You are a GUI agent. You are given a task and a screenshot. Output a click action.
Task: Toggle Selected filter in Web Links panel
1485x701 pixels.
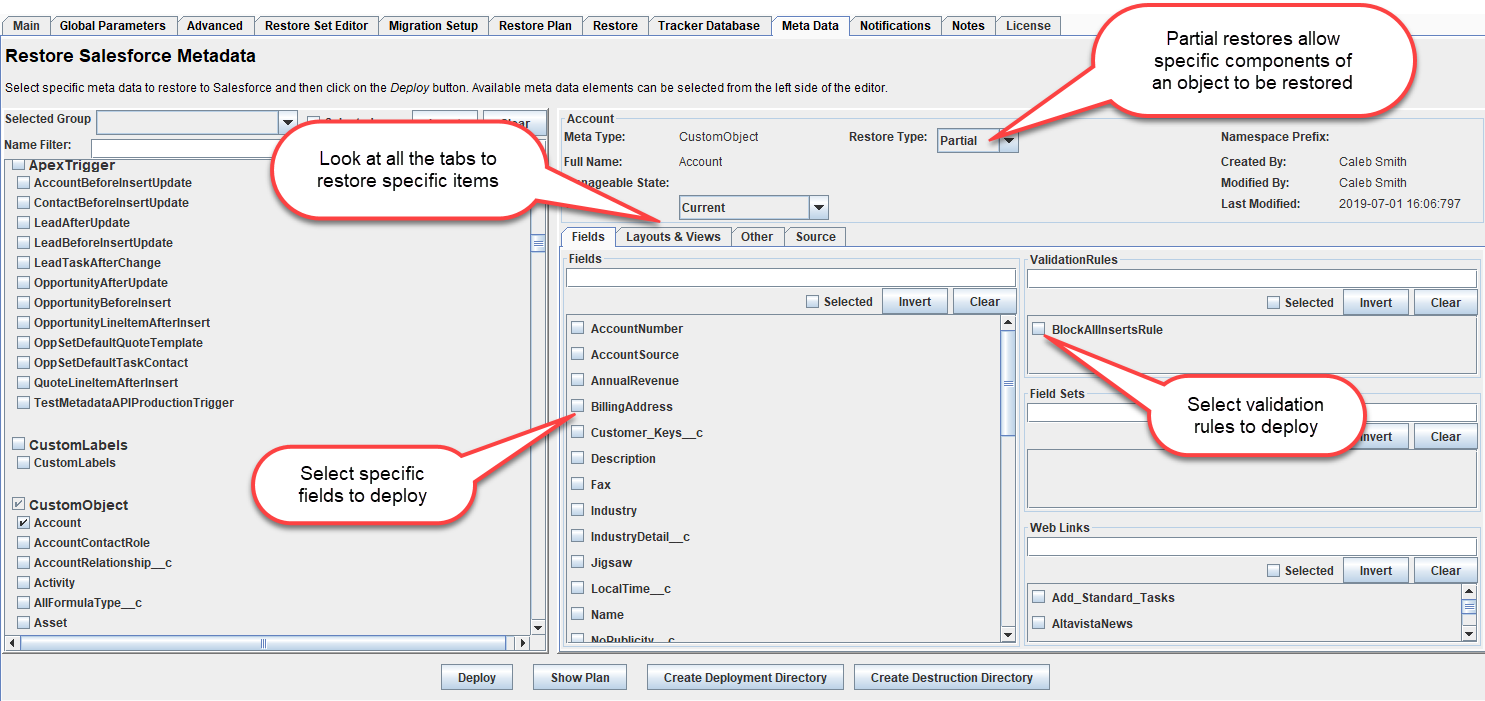tap(1274, 571)
